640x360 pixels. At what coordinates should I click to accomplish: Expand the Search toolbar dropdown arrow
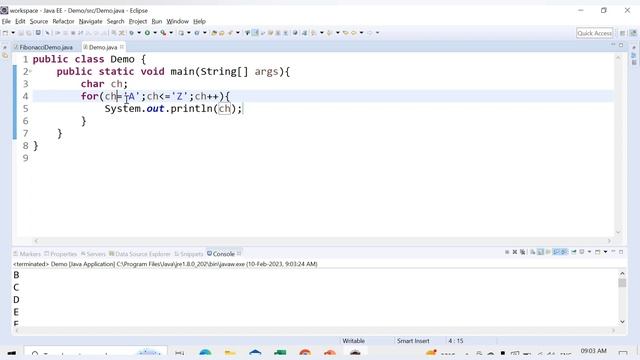pyautogui.click(x=238, y=33)
